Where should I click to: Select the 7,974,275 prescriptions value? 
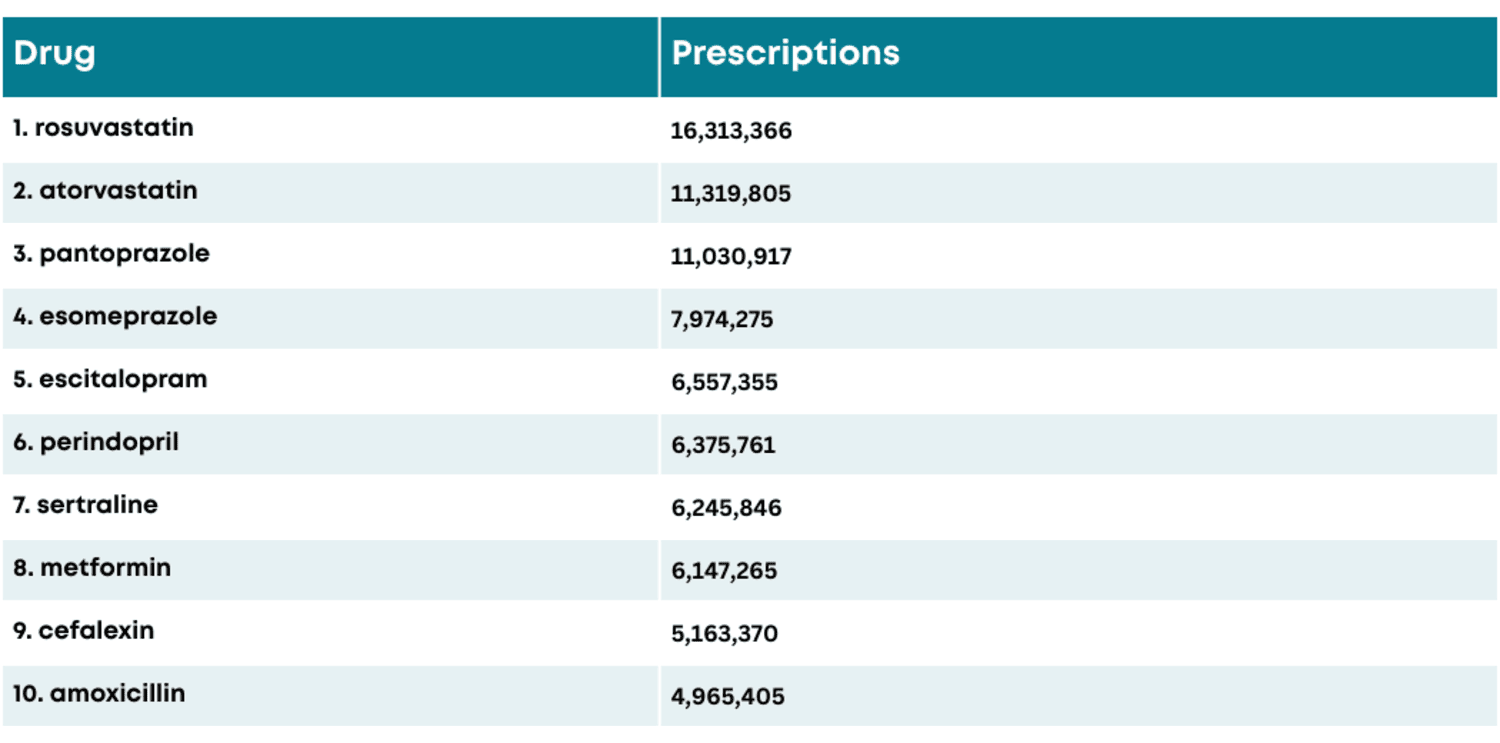(722, 320)
